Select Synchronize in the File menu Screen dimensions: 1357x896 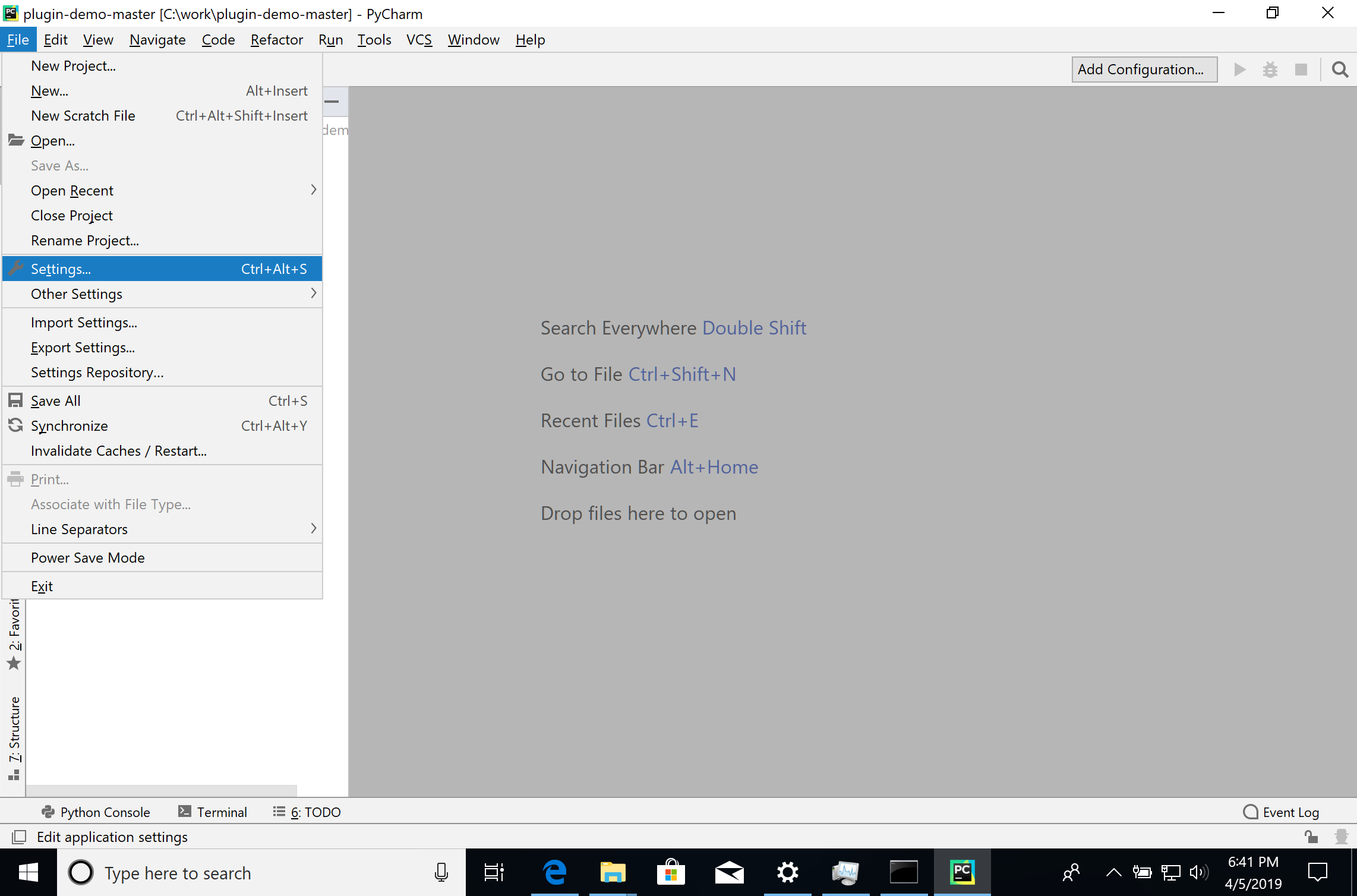162,426
